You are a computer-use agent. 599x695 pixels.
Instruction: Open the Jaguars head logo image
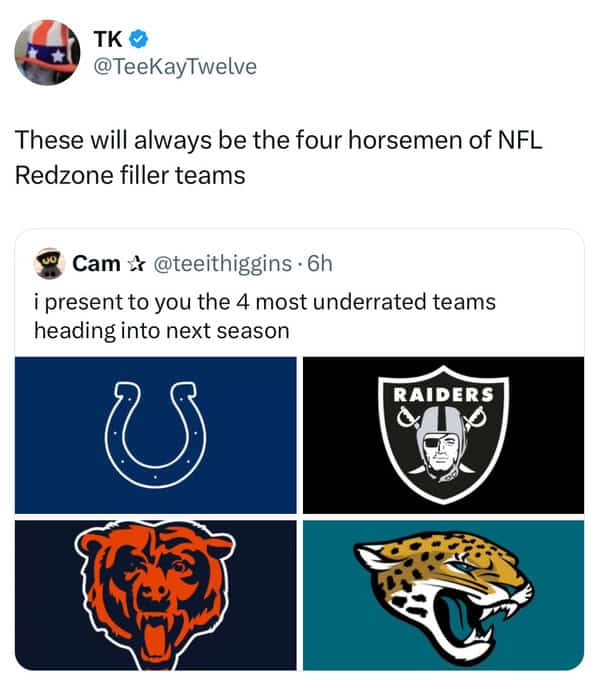click(x=443, y=595)
